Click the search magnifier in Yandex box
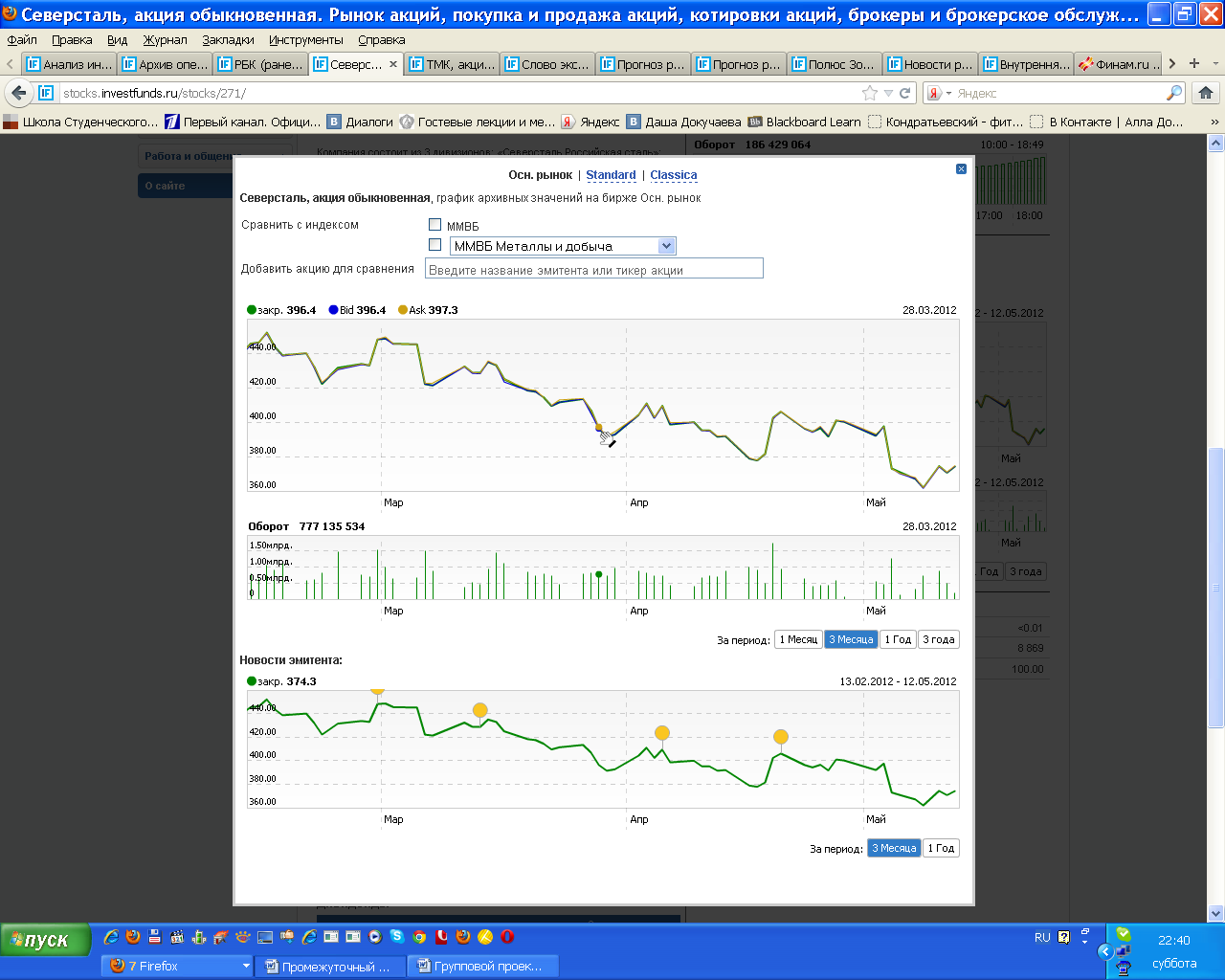The height and width of the screenshot is (980, 1225). (1173, 93)
